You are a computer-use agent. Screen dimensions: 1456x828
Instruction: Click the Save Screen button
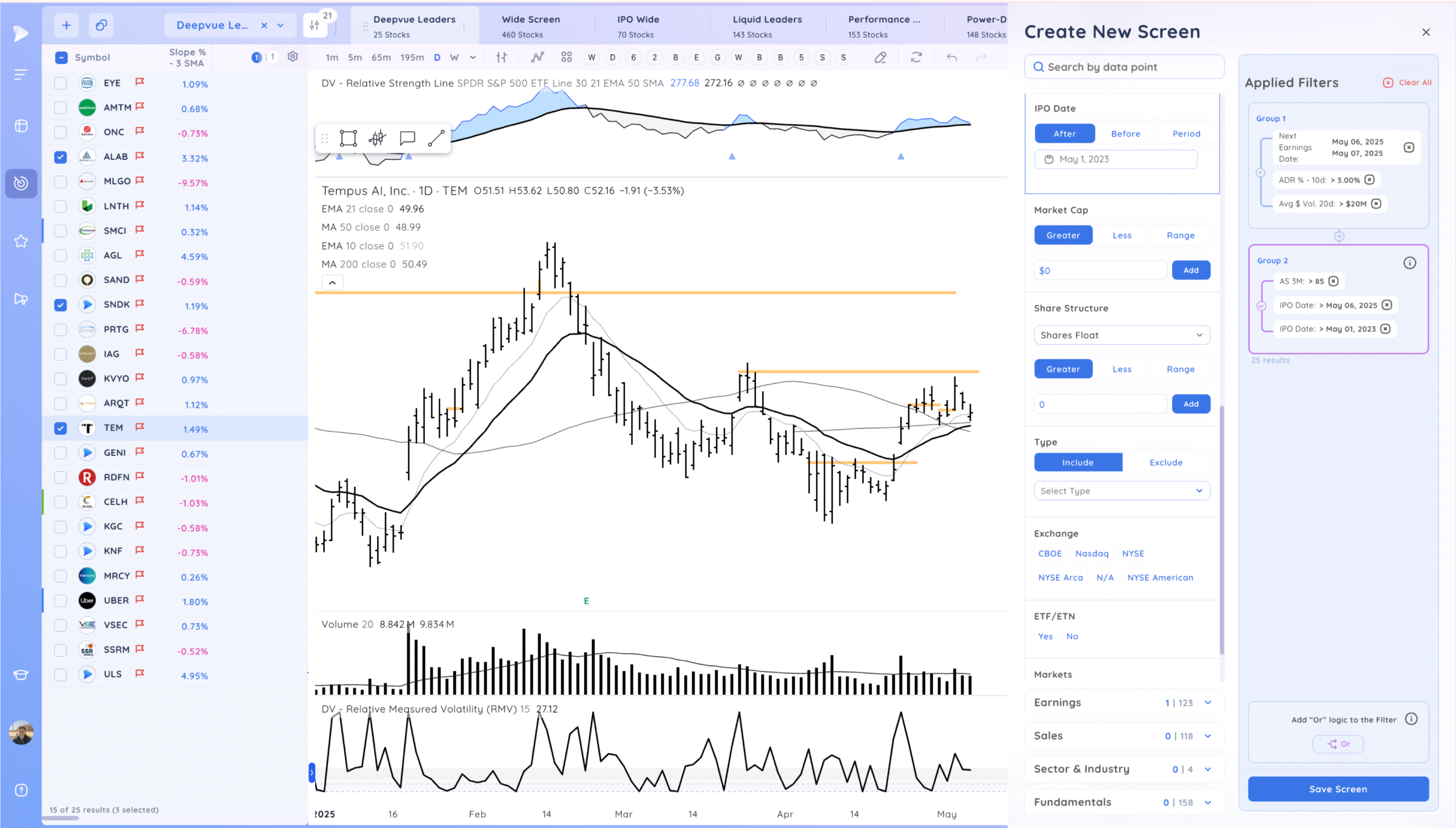coord(1338,789)
